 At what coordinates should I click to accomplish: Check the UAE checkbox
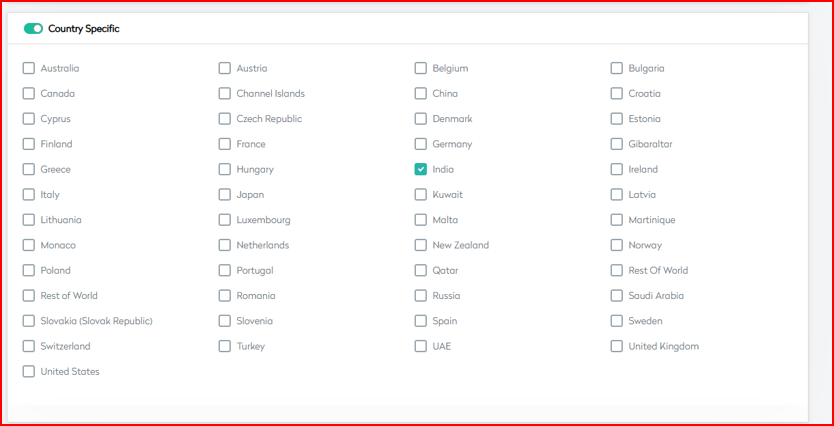click(421, 347)
